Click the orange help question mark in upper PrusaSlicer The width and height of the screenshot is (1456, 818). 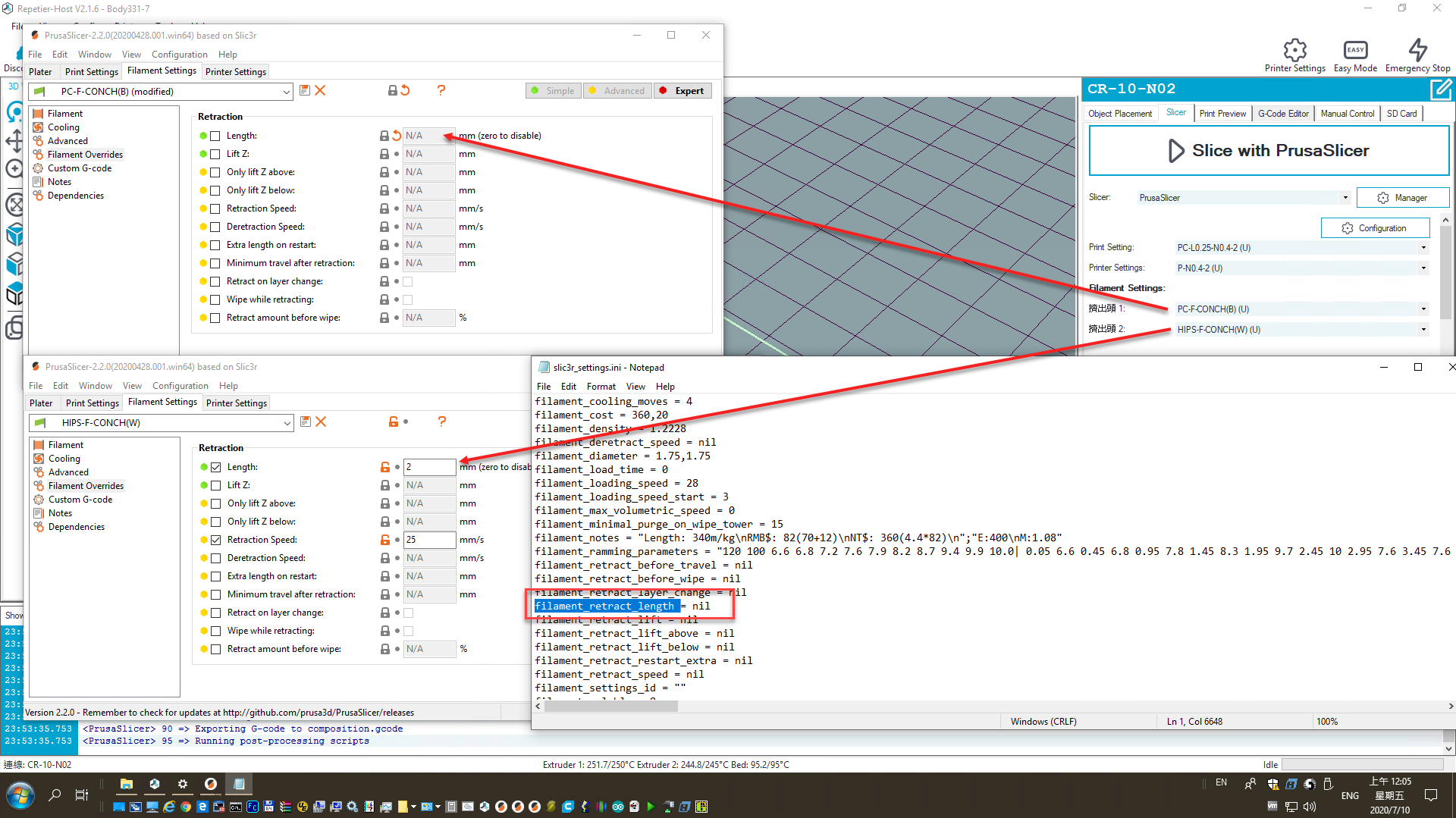441,90
